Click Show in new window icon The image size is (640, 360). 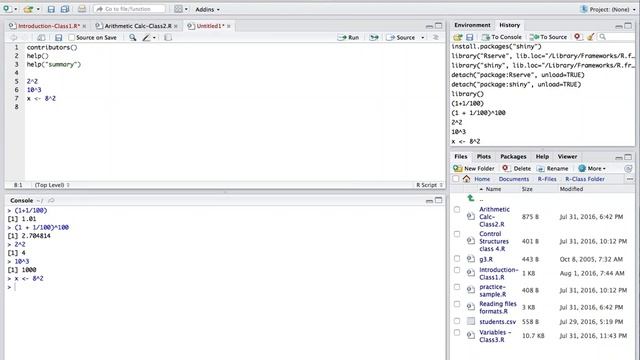pyautogui.click(x=41, y=37)
